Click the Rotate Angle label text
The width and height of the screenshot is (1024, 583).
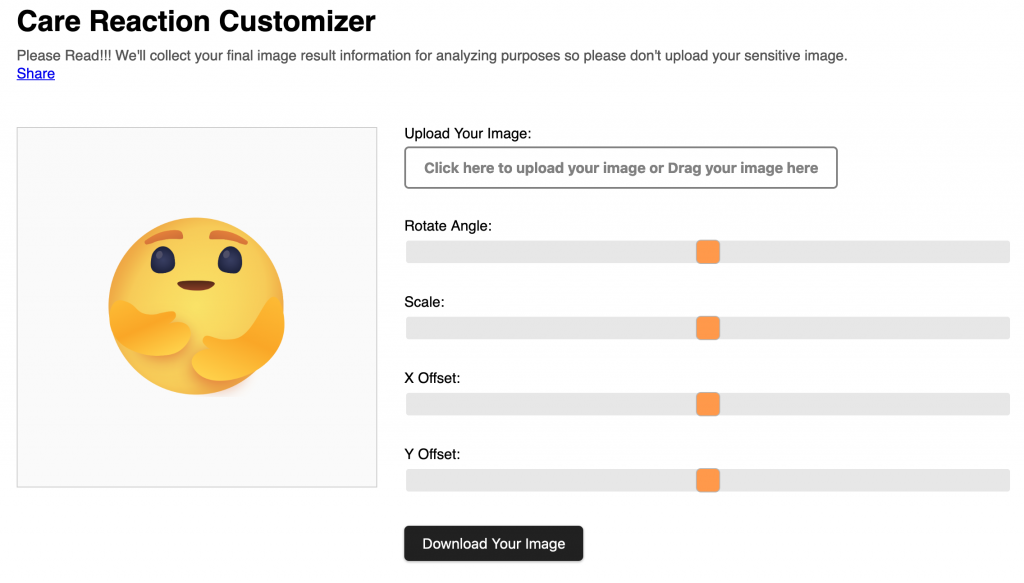click(x=448, y=226)
